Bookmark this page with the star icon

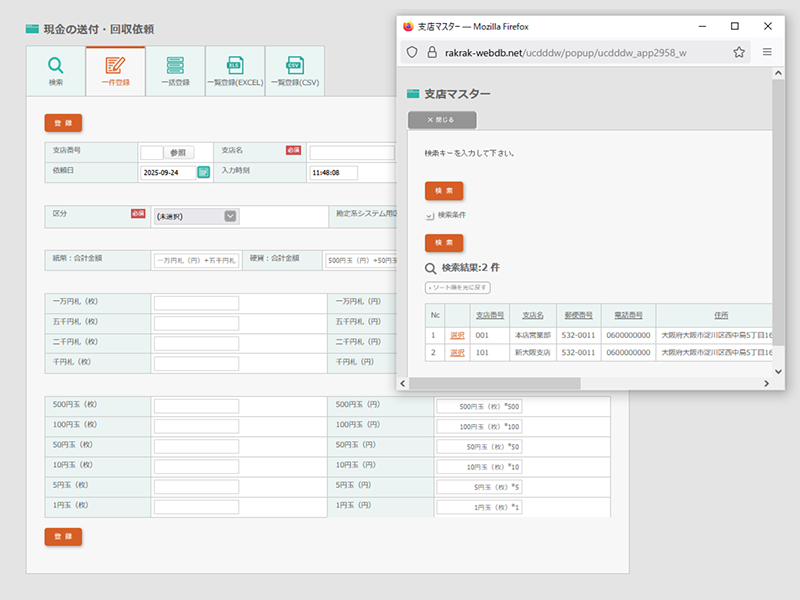click(x=739, y=52)
